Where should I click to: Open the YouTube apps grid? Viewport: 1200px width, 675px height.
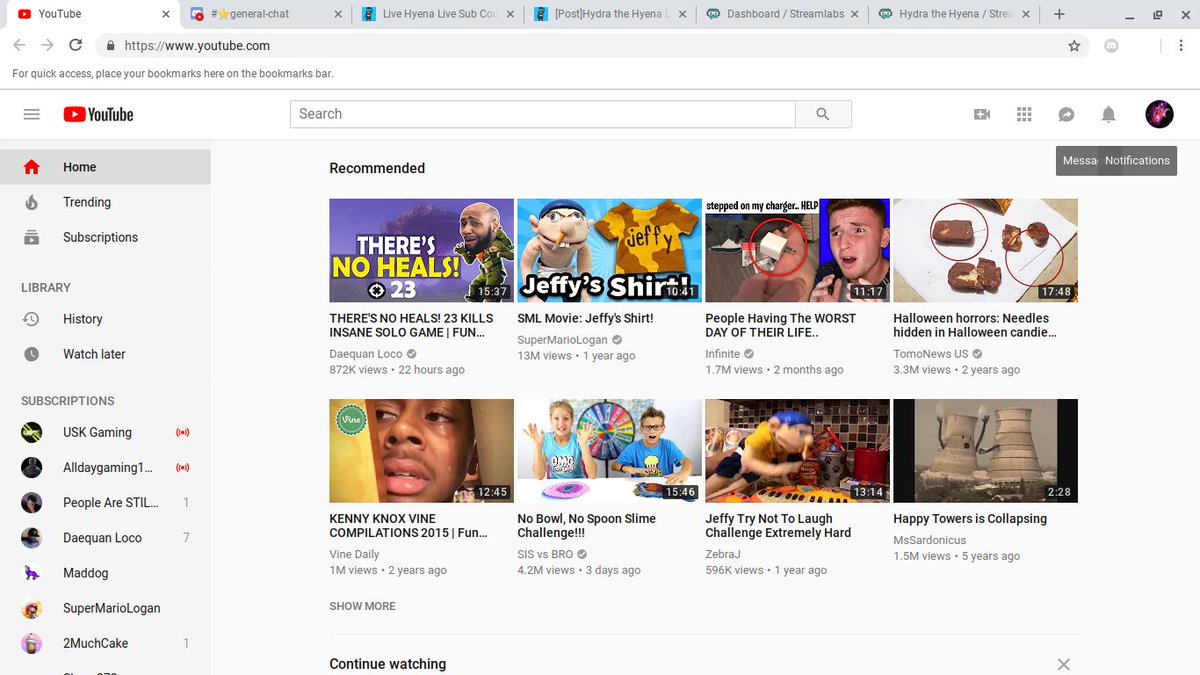click(1024, 115)
